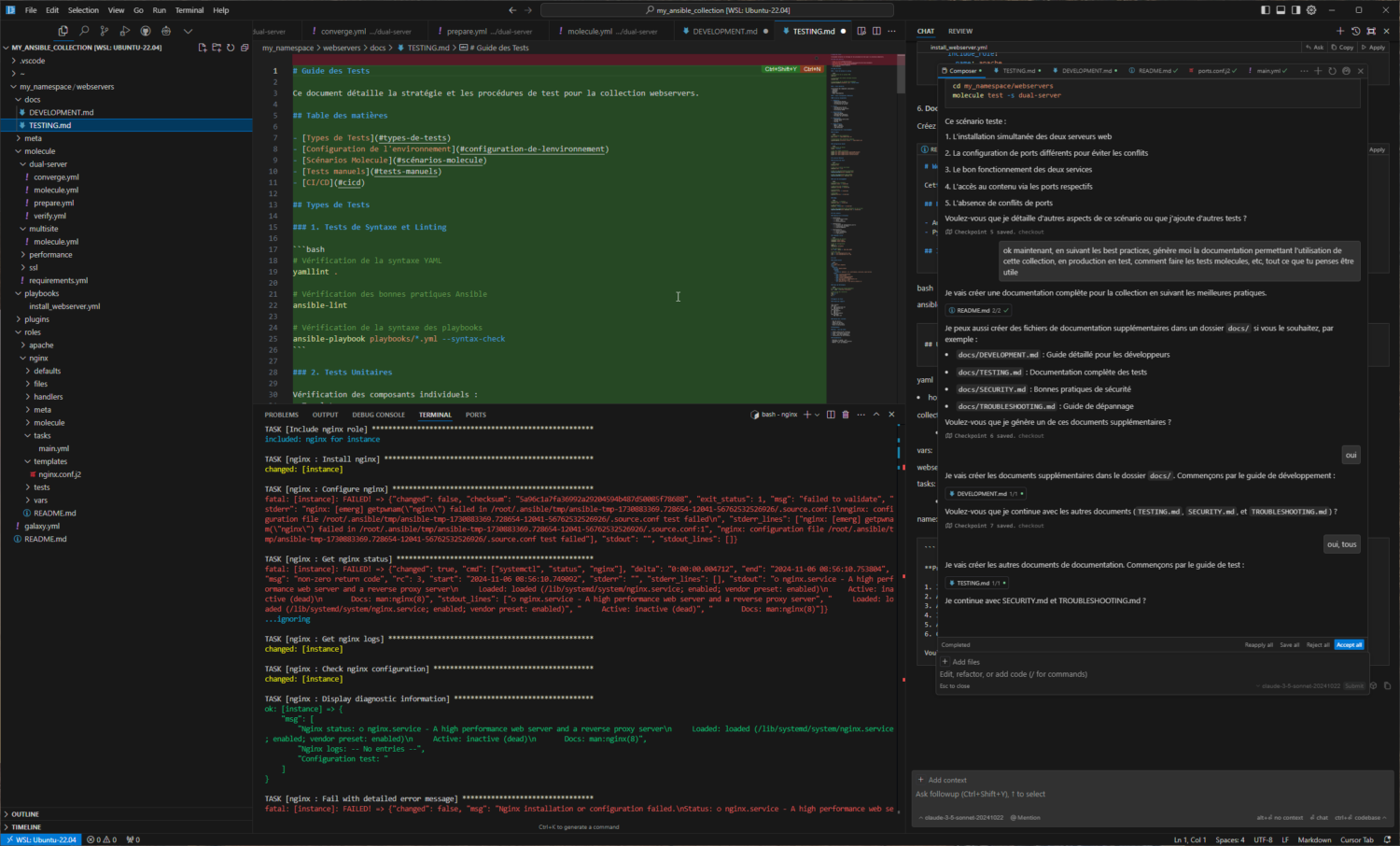Open the GitHub view icon
The image size is (1400, 846).
145,31
